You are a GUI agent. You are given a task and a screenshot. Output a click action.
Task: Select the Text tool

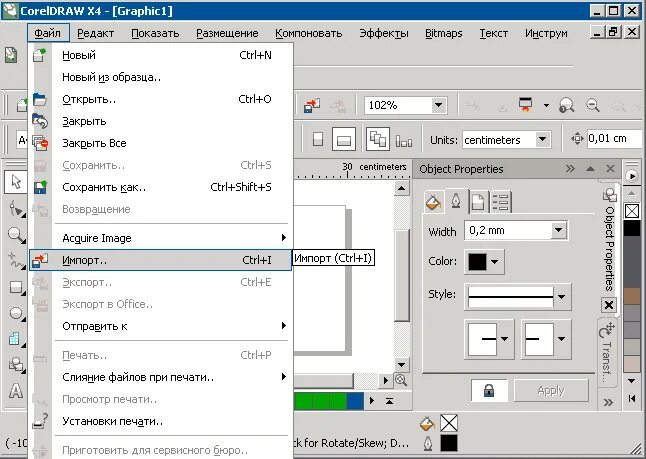(x=16, y=390)
